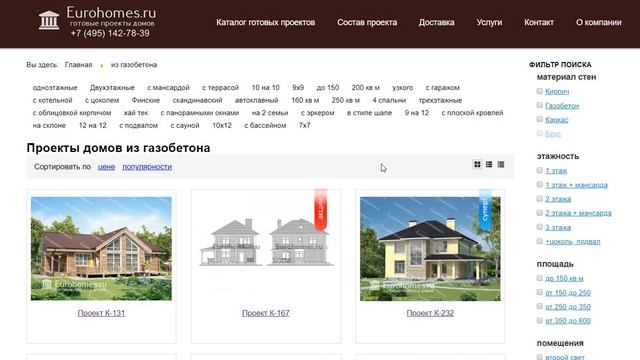Select the одноэтажные tag

[55, 88]
